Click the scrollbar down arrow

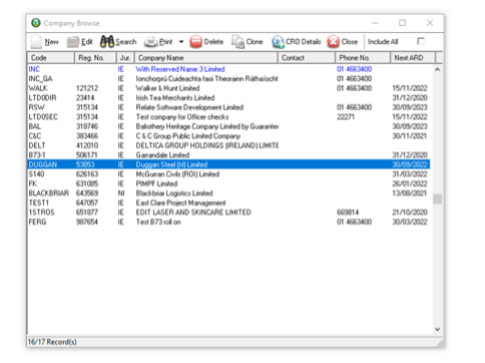tap(437, 329)
